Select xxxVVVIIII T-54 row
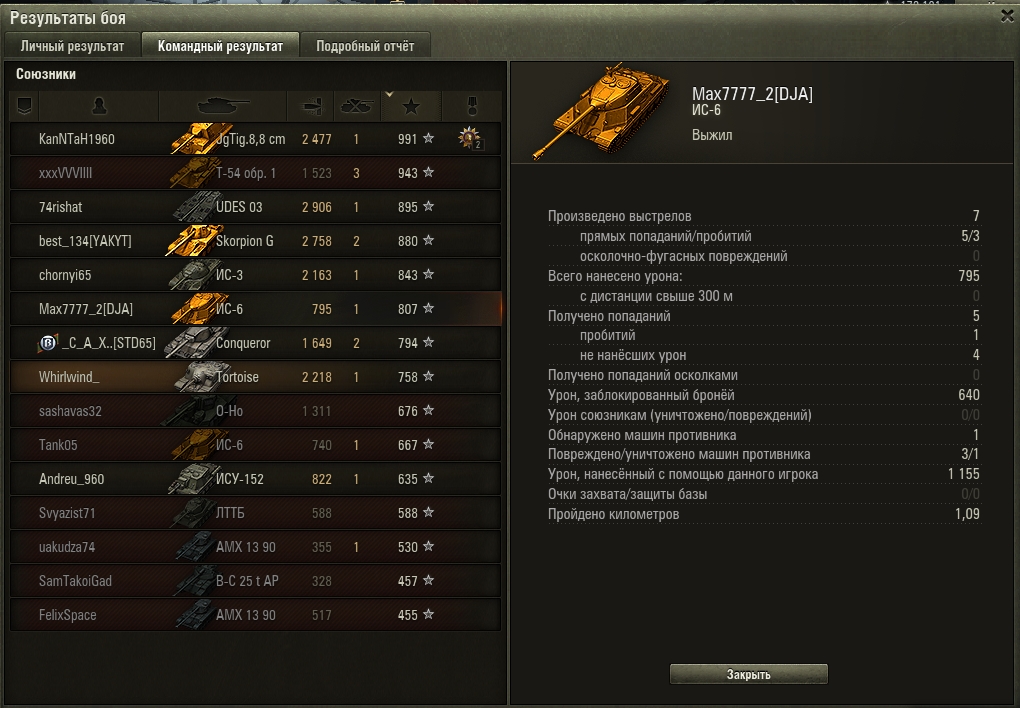The image size is (1020, 708). [256, 173]
